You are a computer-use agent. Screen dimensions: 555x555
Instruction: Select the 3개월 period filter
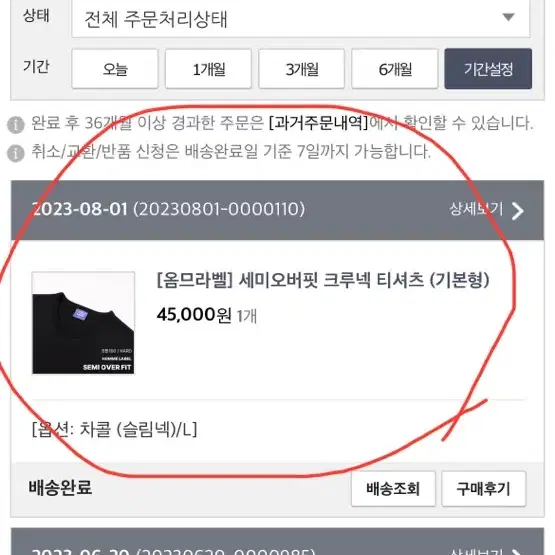(302, 69)
